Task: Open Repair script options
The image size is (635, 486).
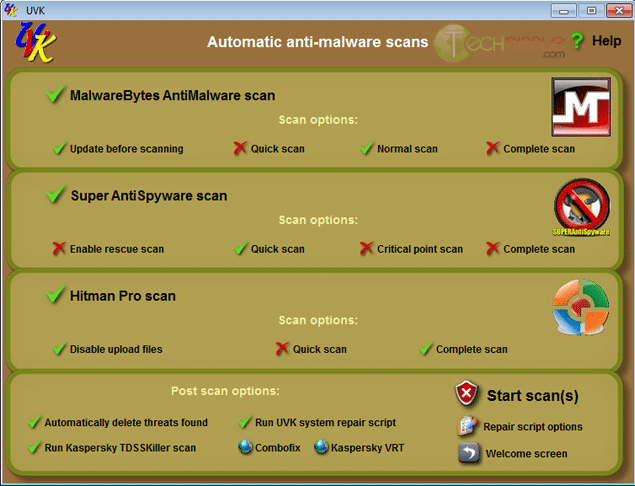Action: point(533,427)
